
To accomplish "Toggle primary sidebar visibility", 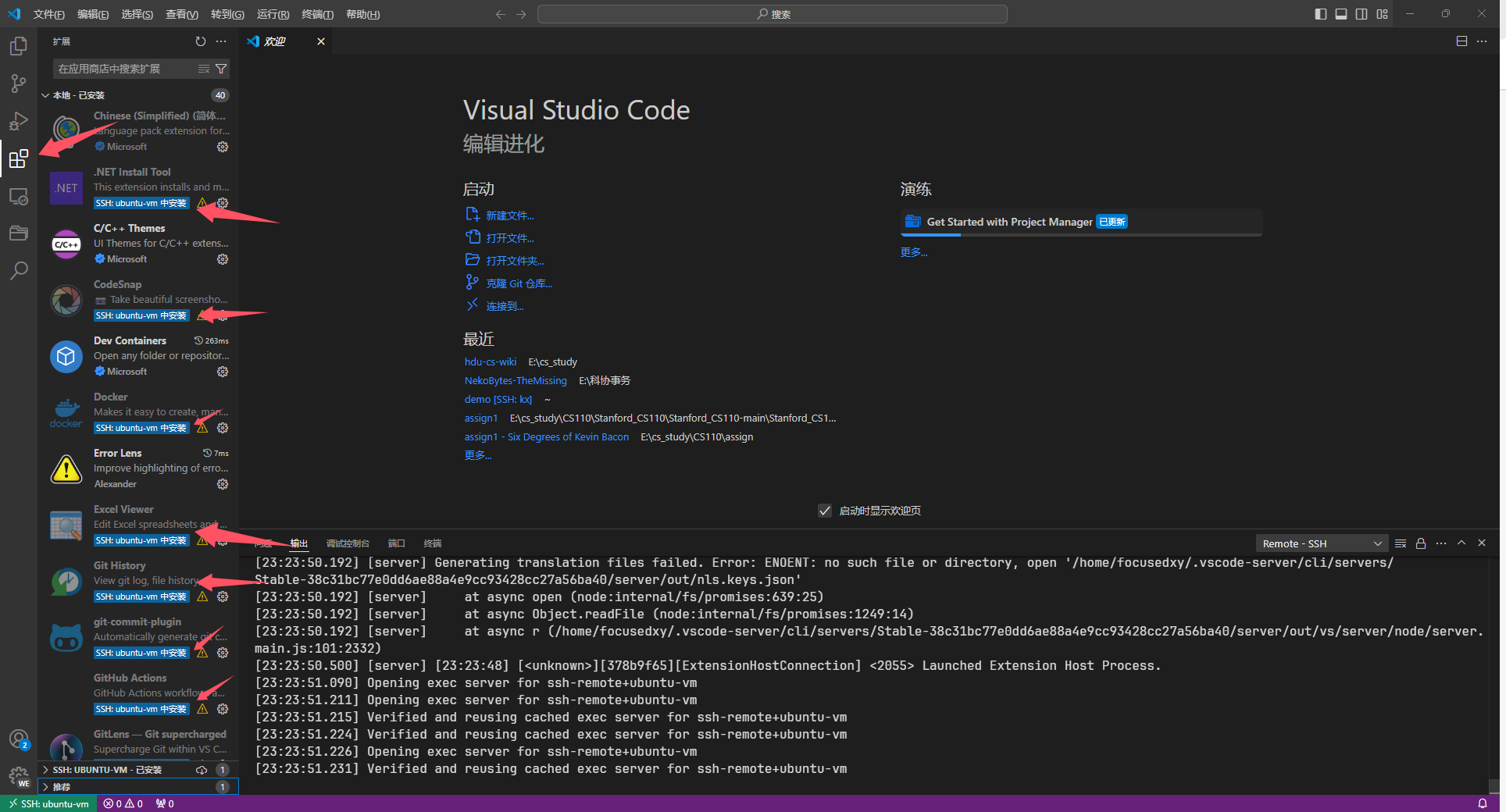I will tap(1321, 14).
